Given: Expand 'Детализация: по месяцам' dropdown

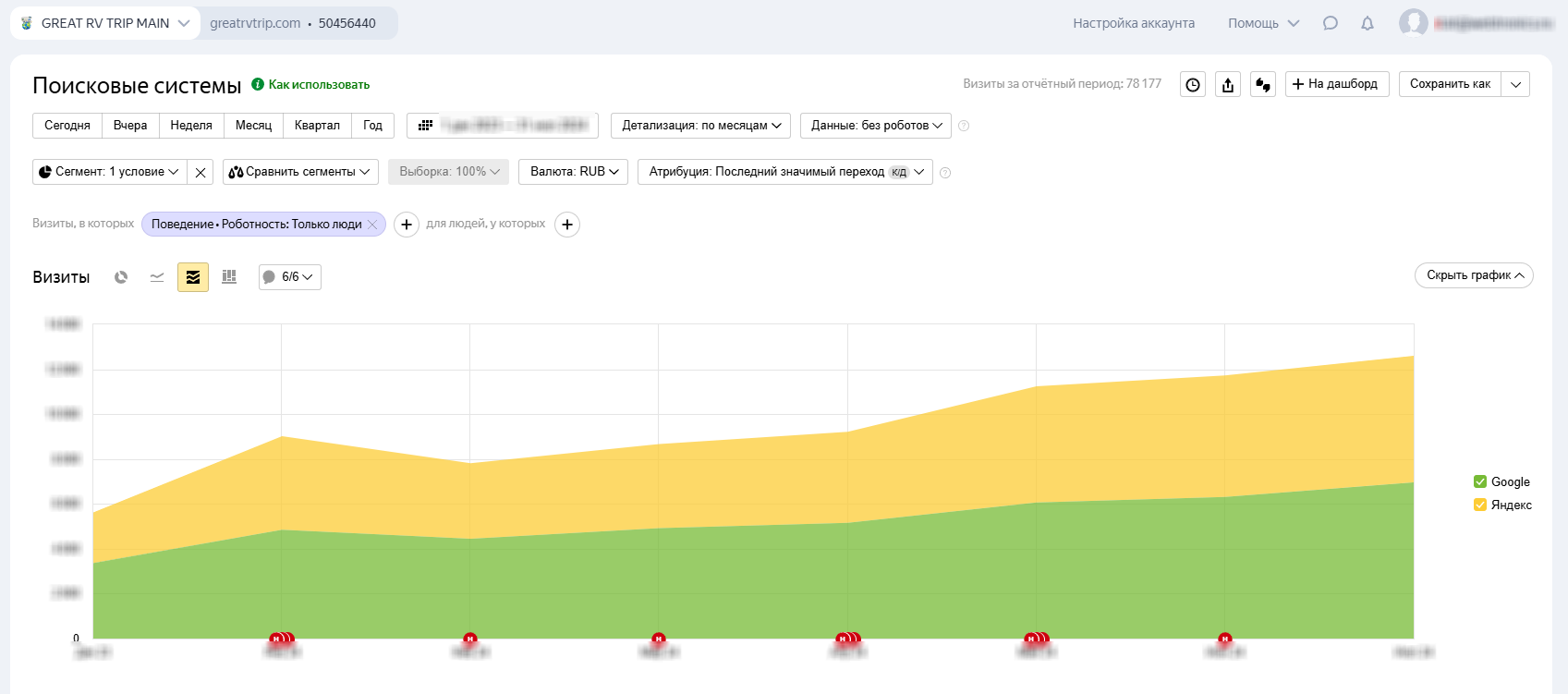Looking at the screenshot, I should 700,126.
